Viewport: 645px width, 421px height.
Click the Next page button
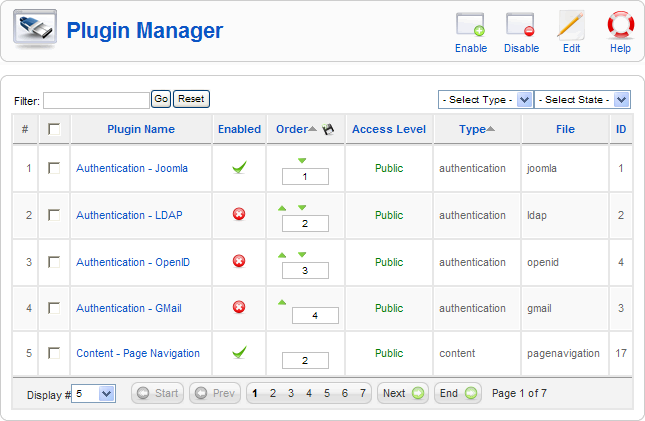pyautogui.click(x=403, y=394)
